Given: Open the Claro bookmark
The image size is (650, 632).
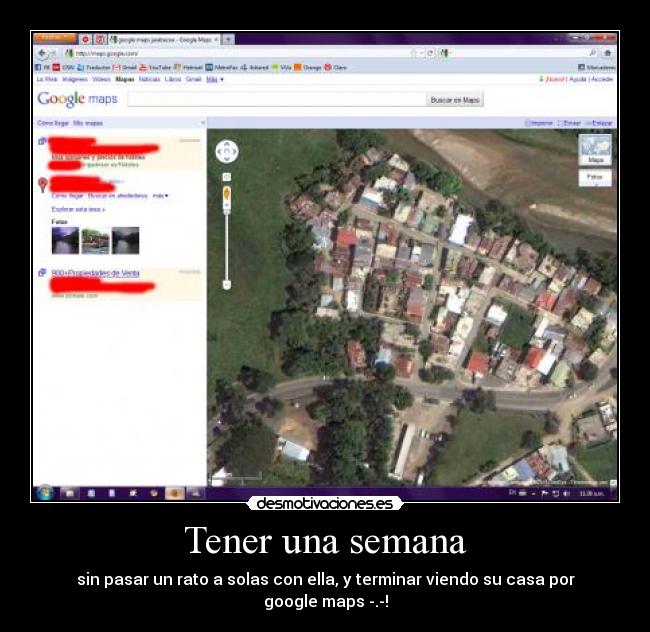Looking at the screenshot, I should coord(335,67).
